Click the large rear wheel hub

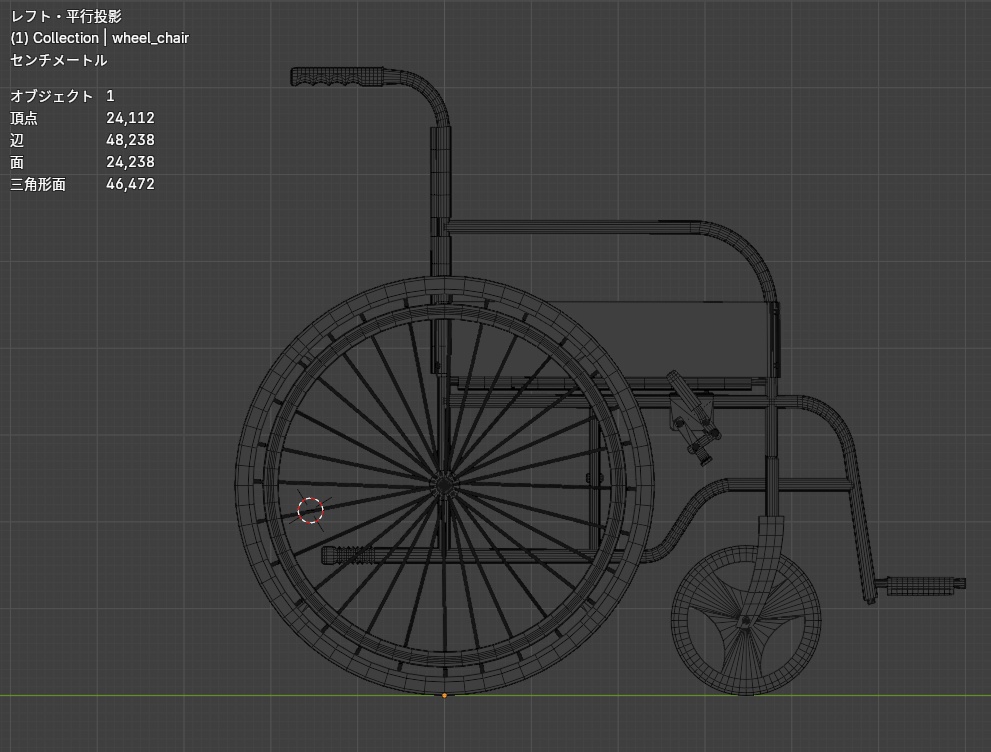tap(444, 485)
